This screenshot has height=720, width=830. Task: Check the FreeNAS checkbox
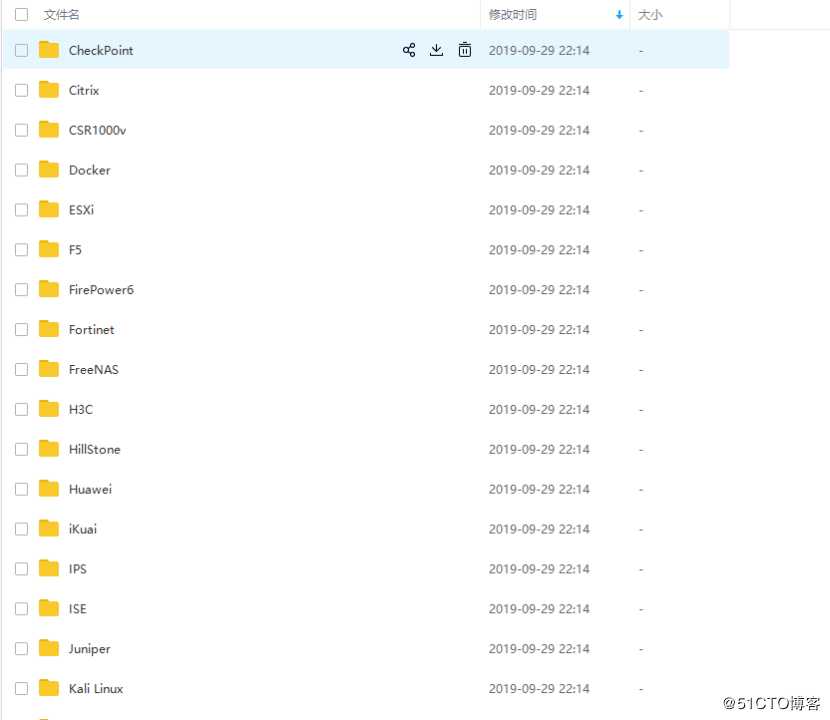tap(22, 370)
